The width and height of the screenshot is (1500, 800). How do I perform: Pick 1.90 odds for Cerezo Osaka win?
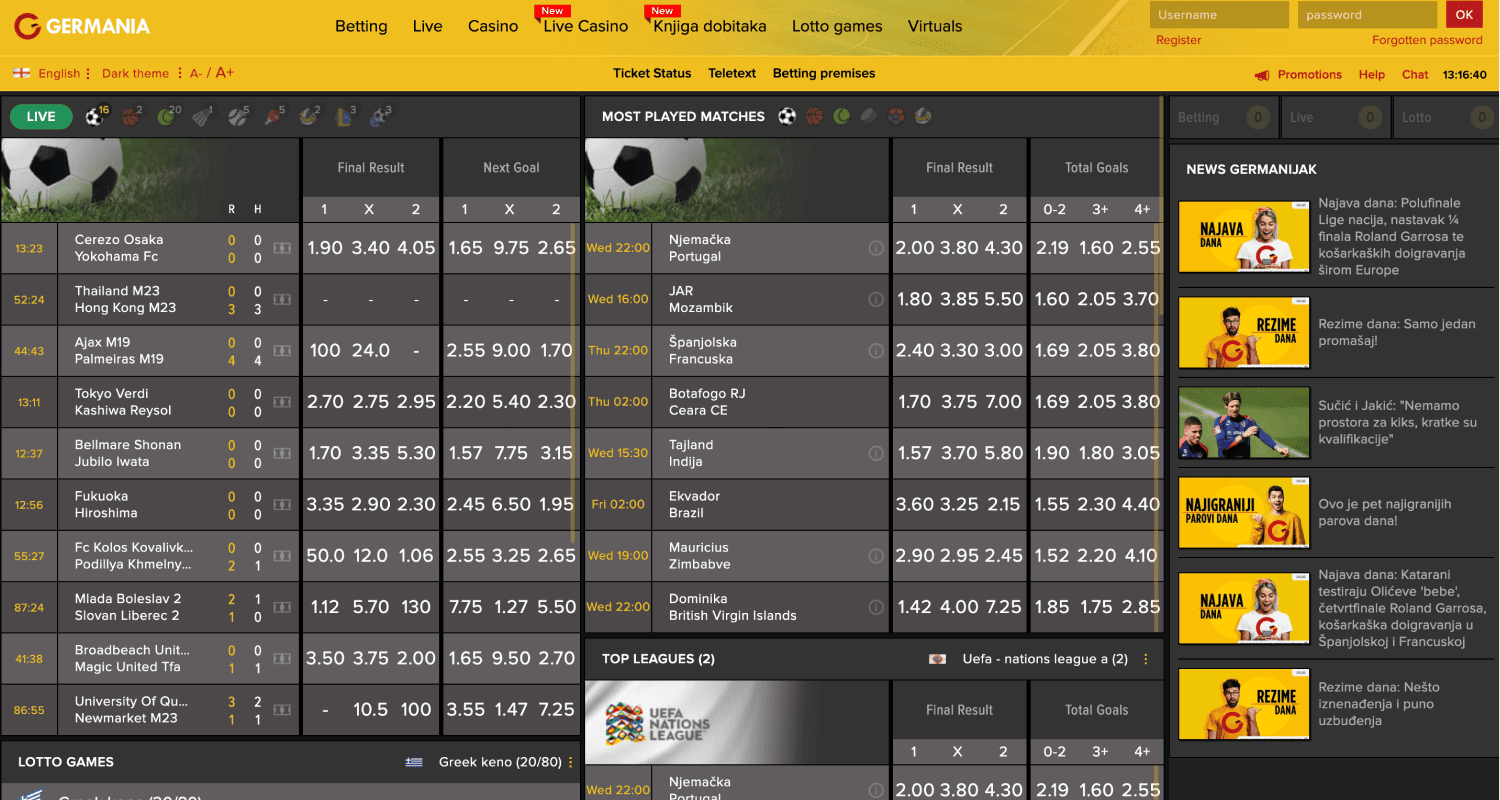[x=325, y=248]
